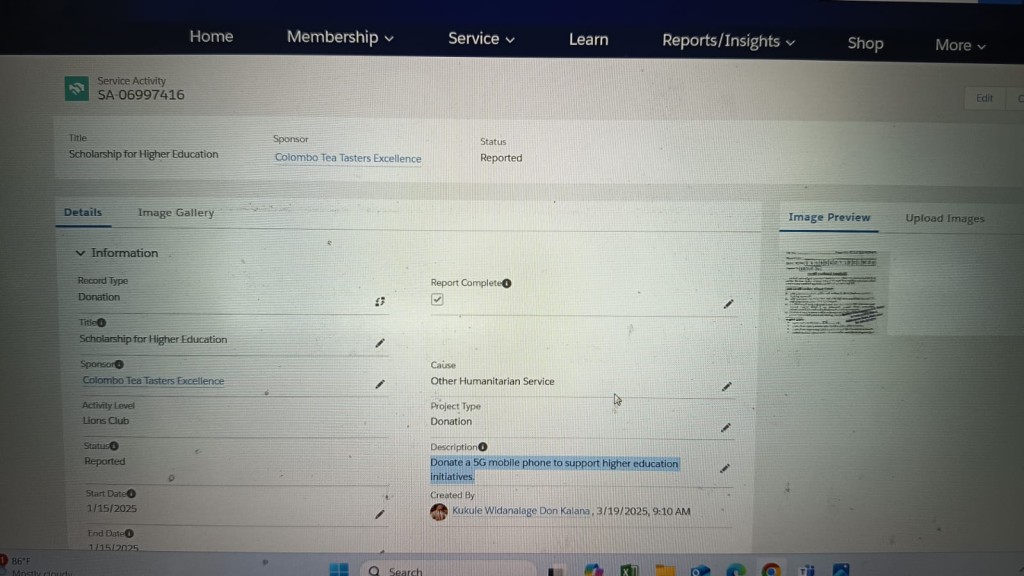Click header Status value 'Reported'

(x=501, y=158)
